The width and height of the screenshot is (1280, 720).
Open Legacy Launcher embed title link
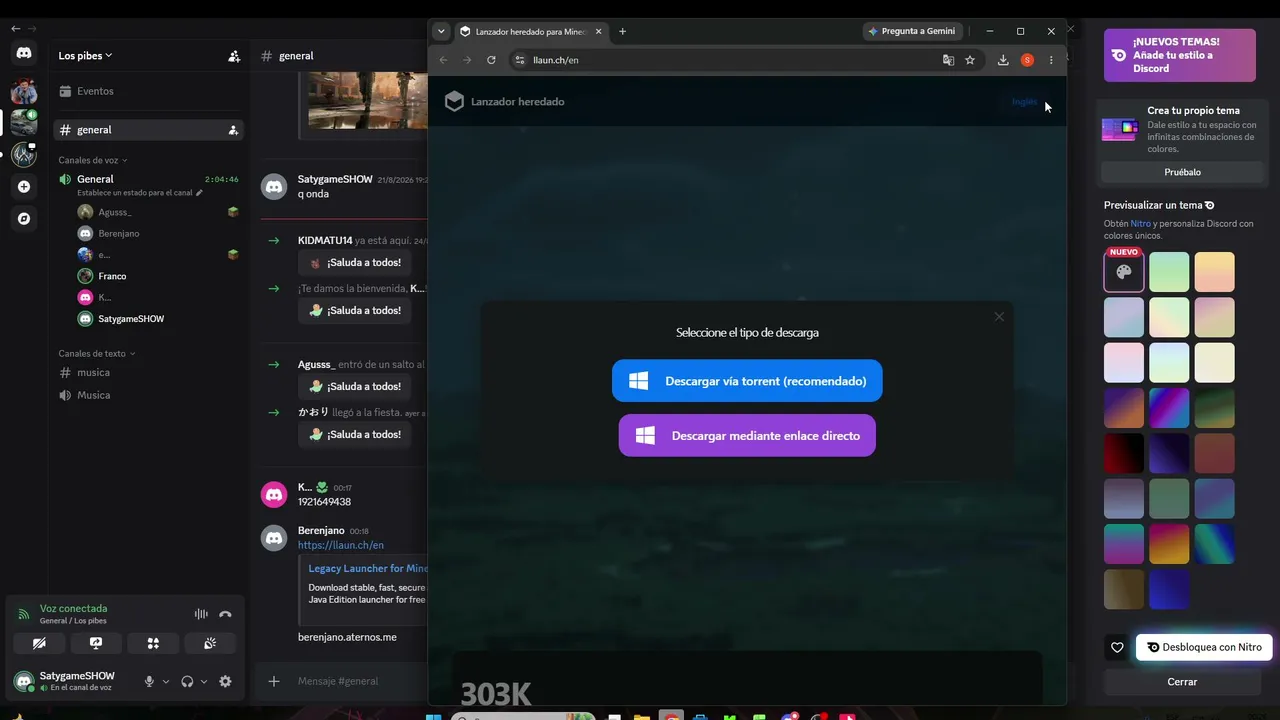point(368,569)
